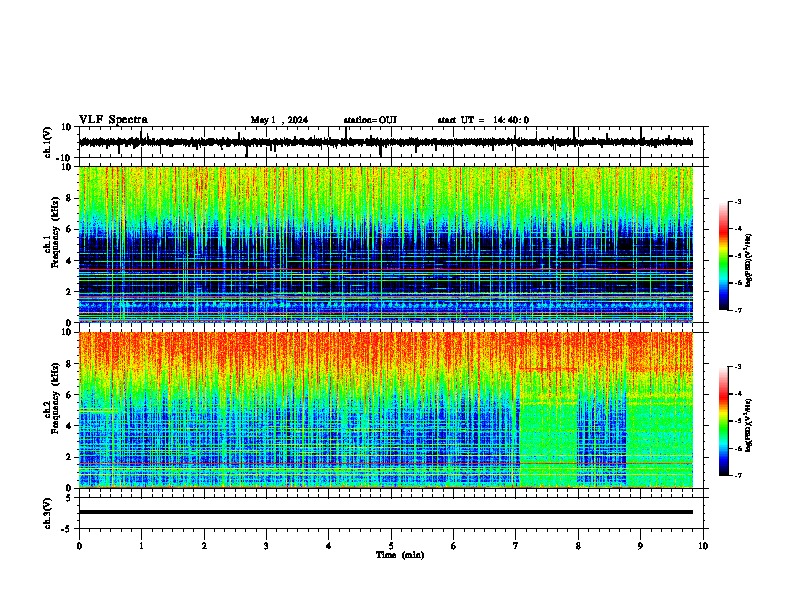Click time axis tick label "4"
This screenshot has width=792, height=612.
[x=329, y=546]
